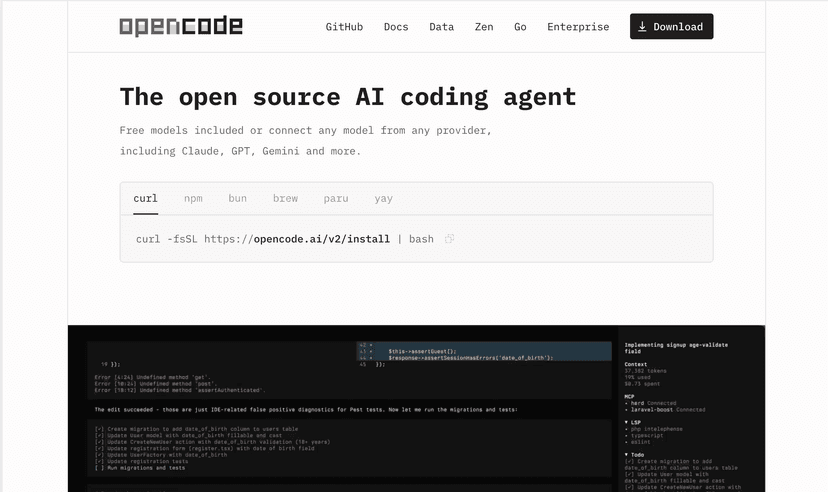Click the '$this->assertGuest();' code line
This screenshot has width=828, height=492.
[x=422, y=351]
